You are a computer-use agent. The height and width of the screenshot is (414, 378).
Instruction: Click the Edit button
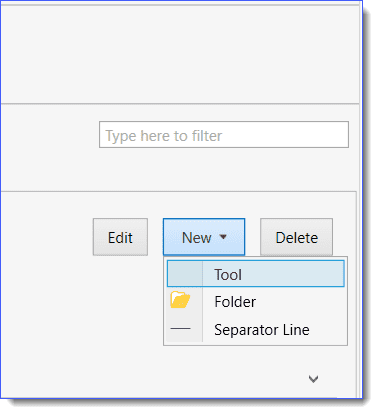click(x=120, y=237)
